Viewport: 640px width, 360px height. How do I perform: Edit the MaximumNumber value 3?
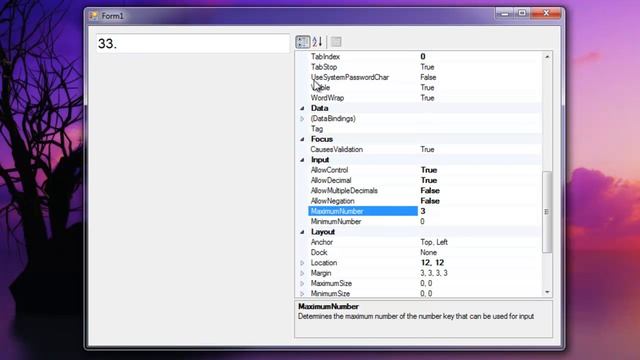423,211
